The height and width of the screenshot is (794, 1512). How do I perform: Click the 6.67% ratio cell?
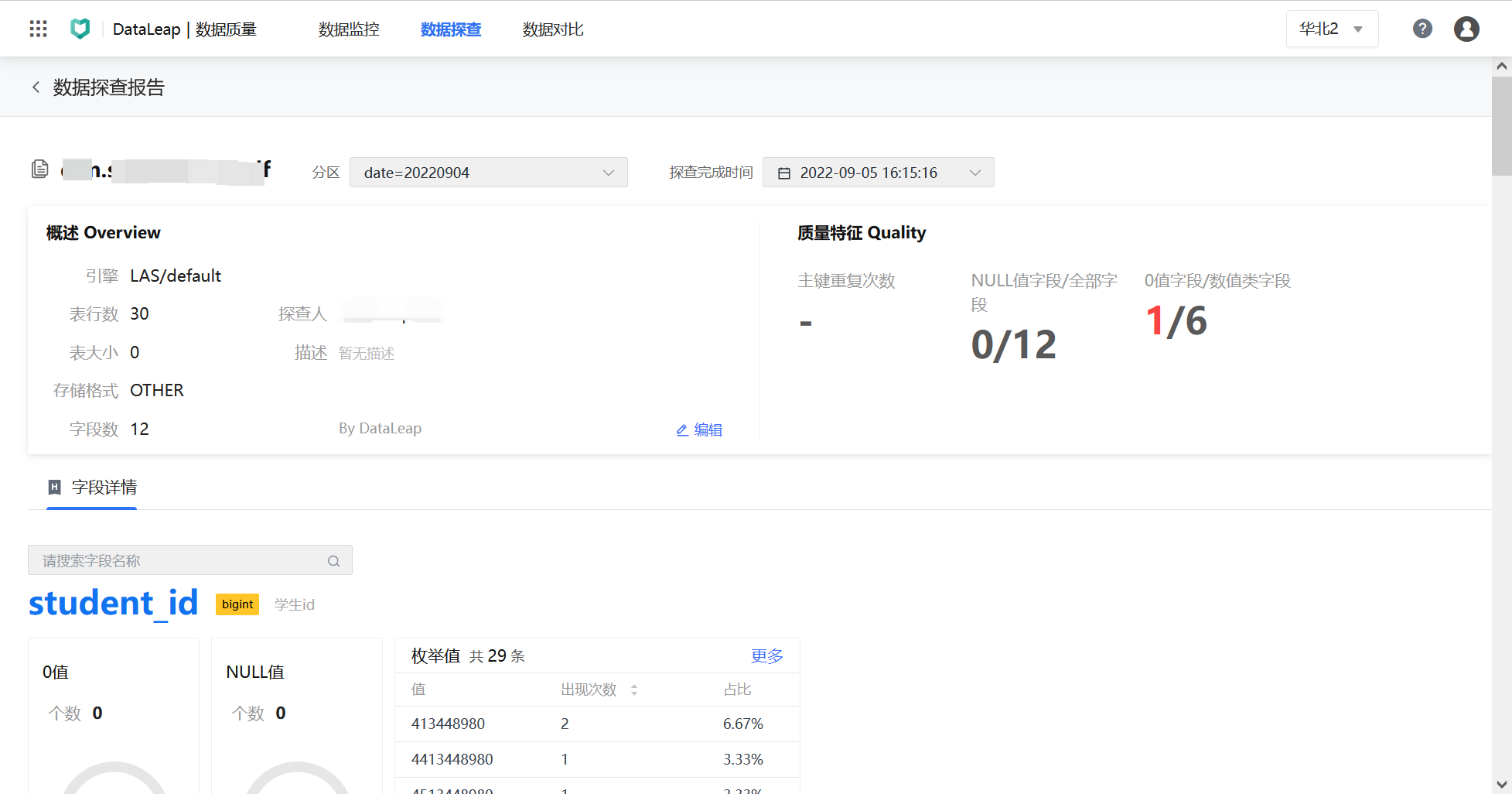pyautogui.click(x=743, y=724)
